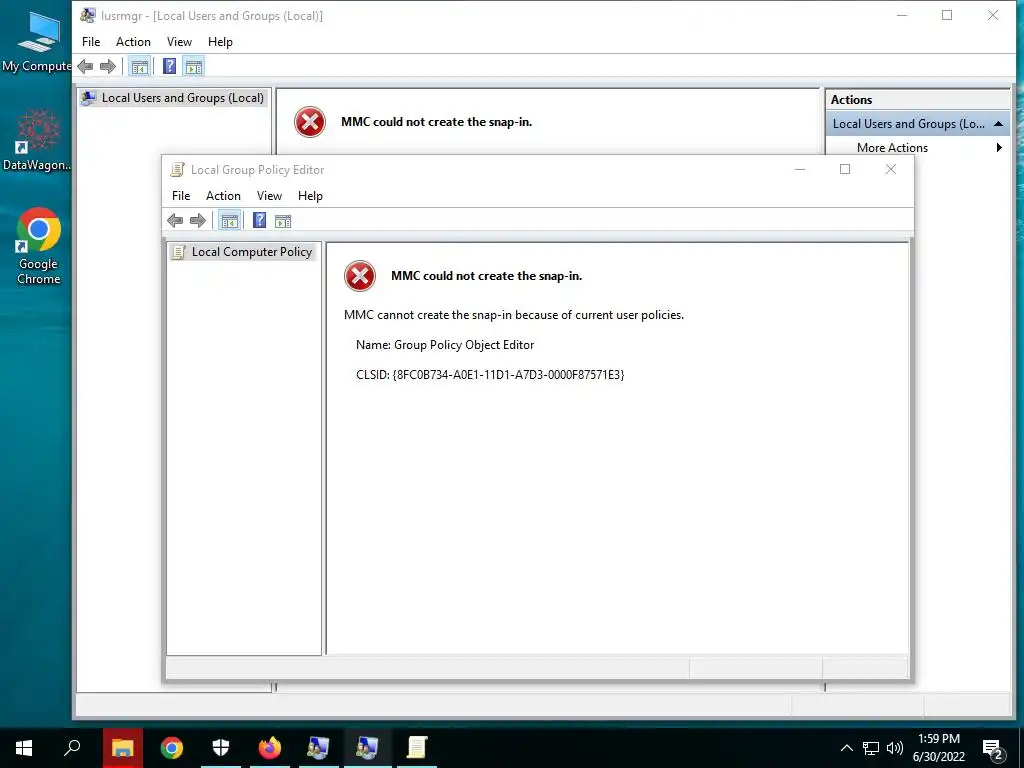Image resolution: width=1024 pixels, height=768 pixels.
Task: Open Google Chrome desktop shortcut
Action: (39, 246)
